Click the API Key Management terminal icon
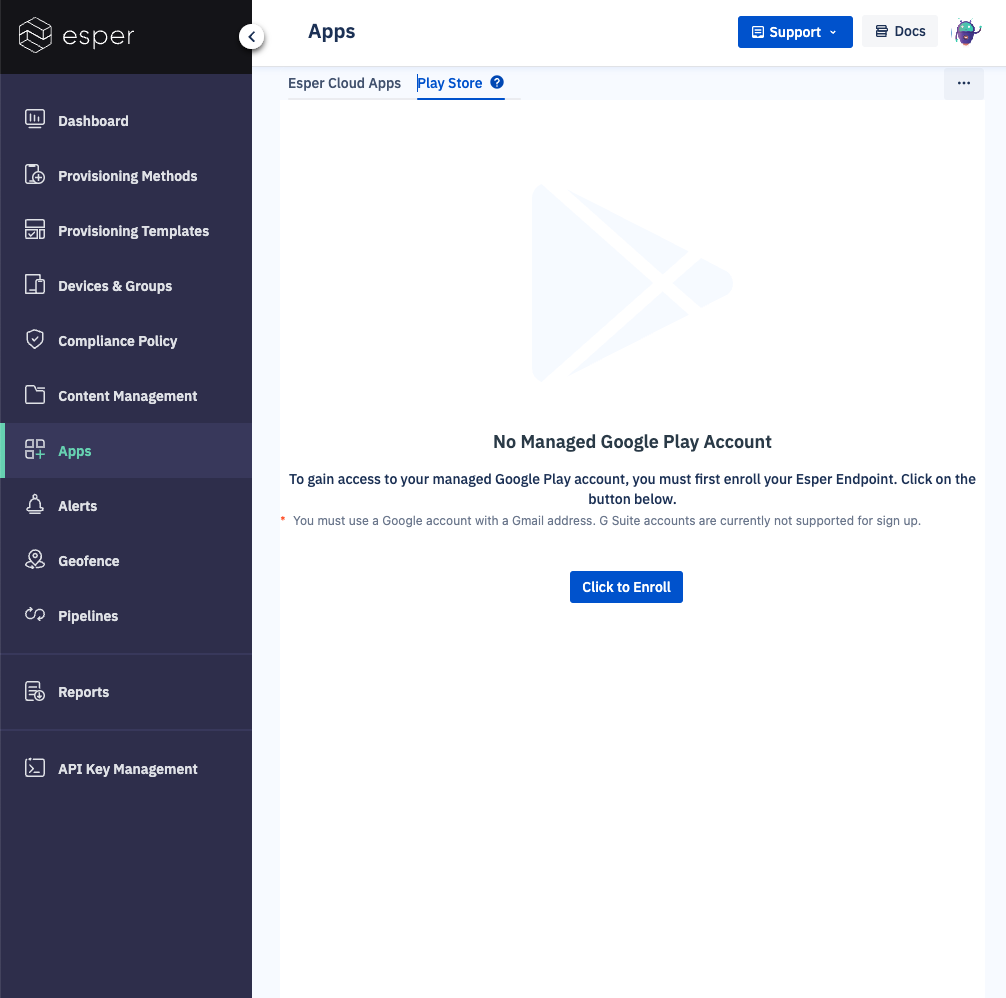 35,768
